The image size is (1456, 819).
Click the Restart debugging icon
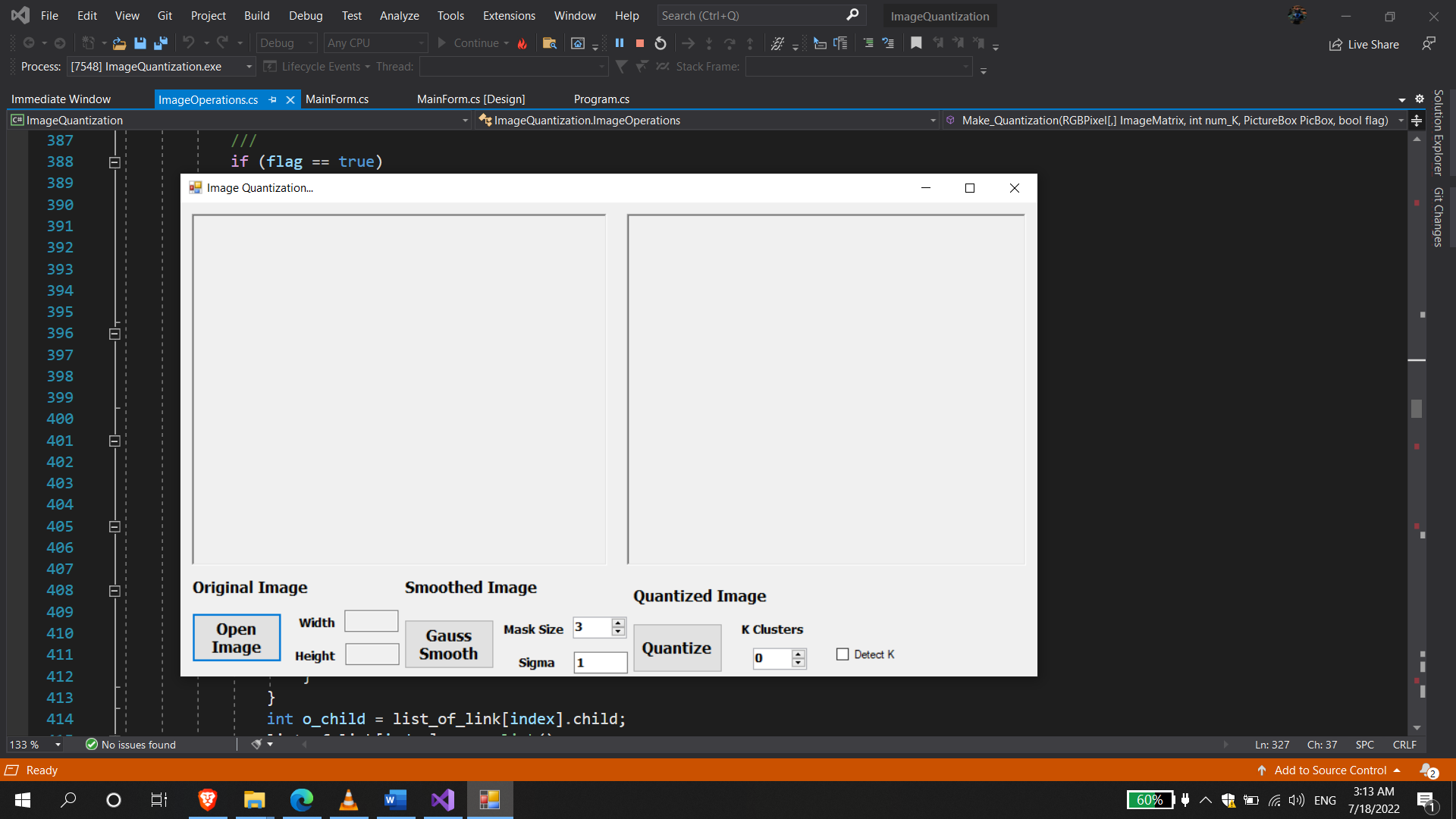[x=661, y=43]
